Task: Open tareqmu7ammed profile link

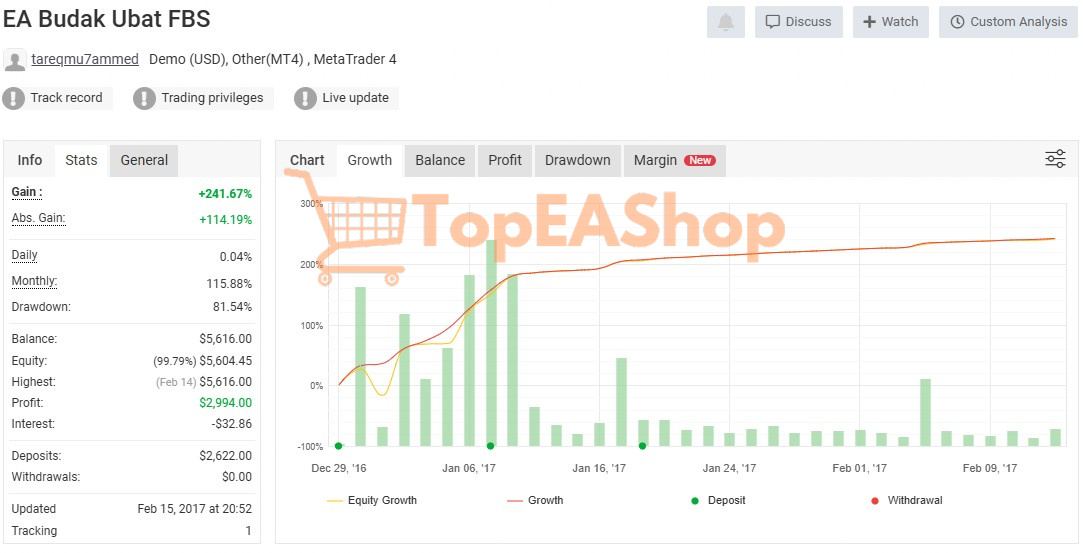Action: pyautogui.click(x=85, y=59)
